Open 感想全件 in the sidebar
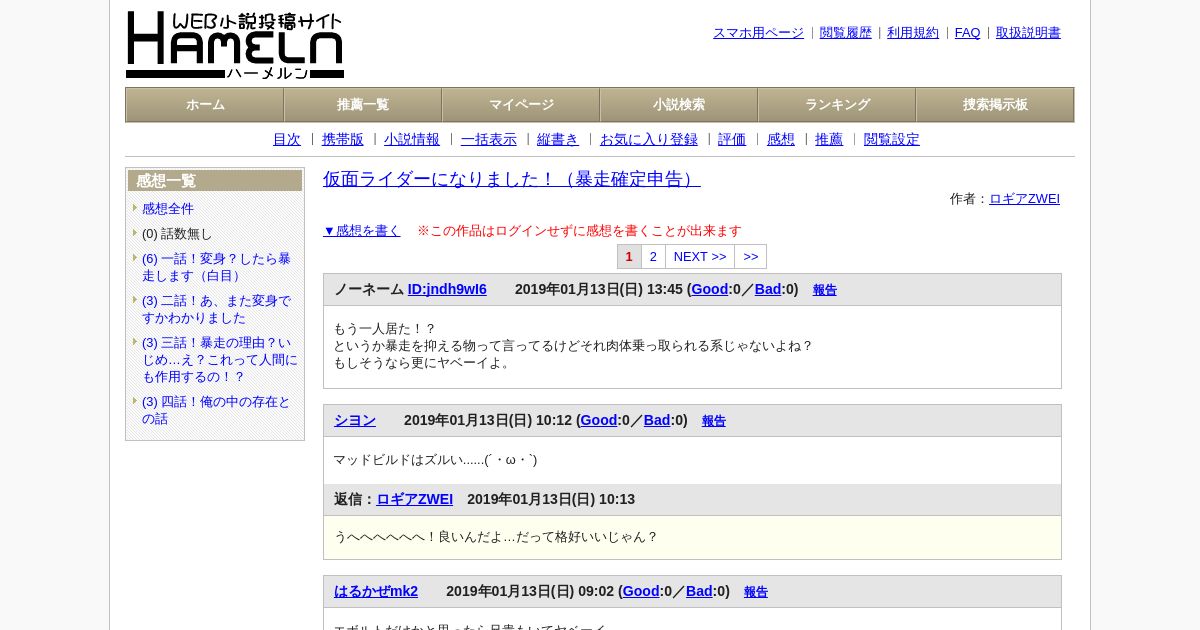The image size is (1200, 630). 168,209
